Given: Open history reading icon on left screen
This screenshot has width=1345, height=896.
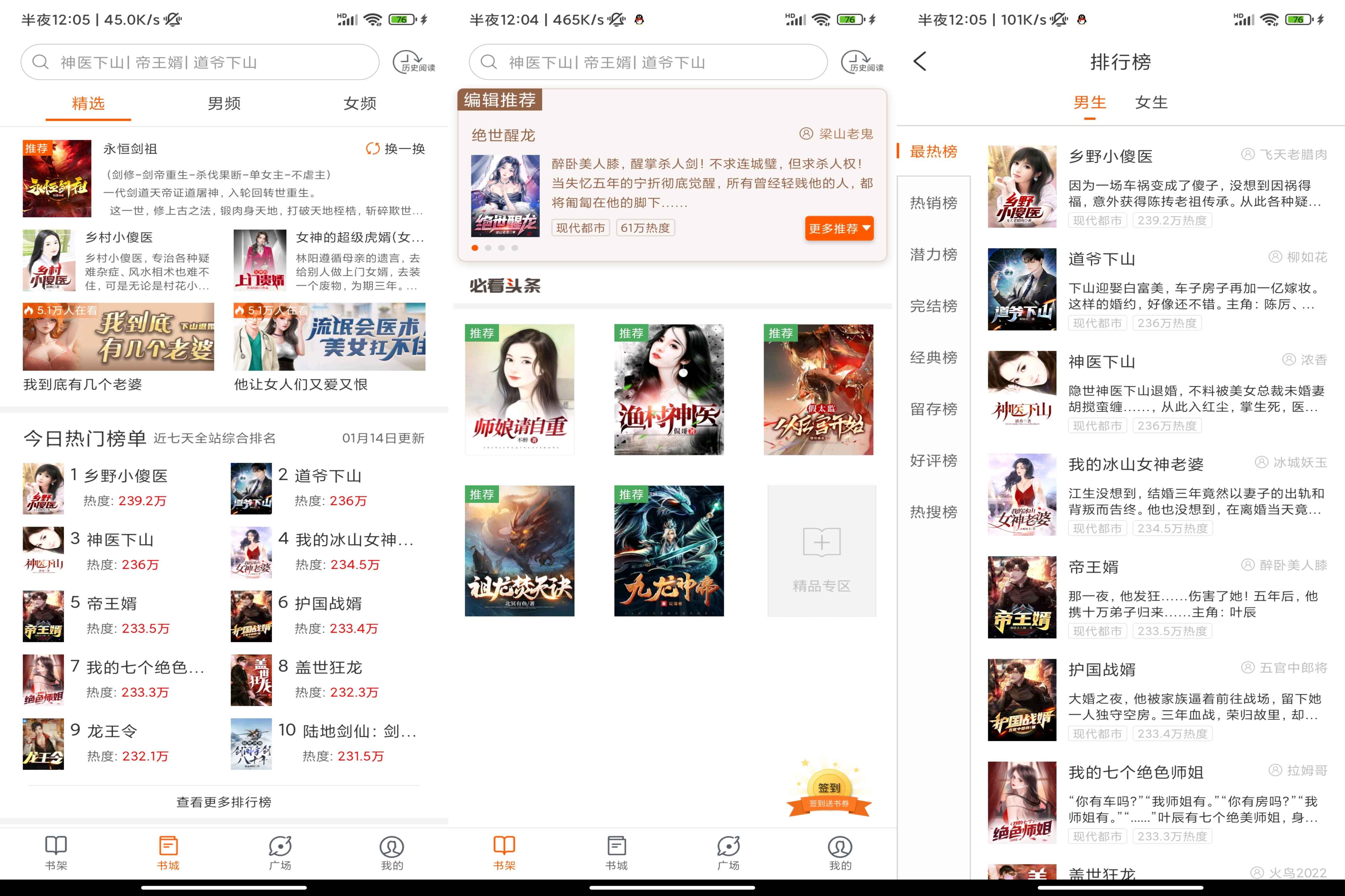Looking at the screenshot, I should [413, 62].
